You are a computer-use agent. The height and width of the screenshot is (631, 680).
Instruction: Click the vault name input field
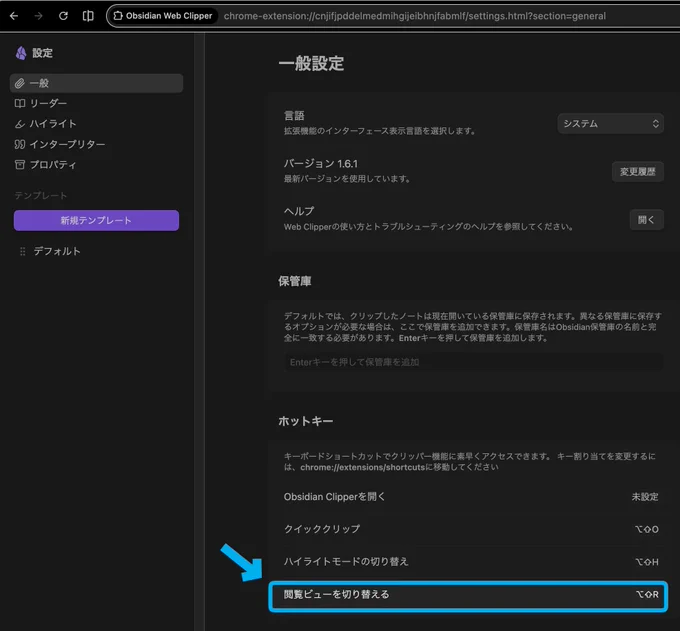point(473,362)
